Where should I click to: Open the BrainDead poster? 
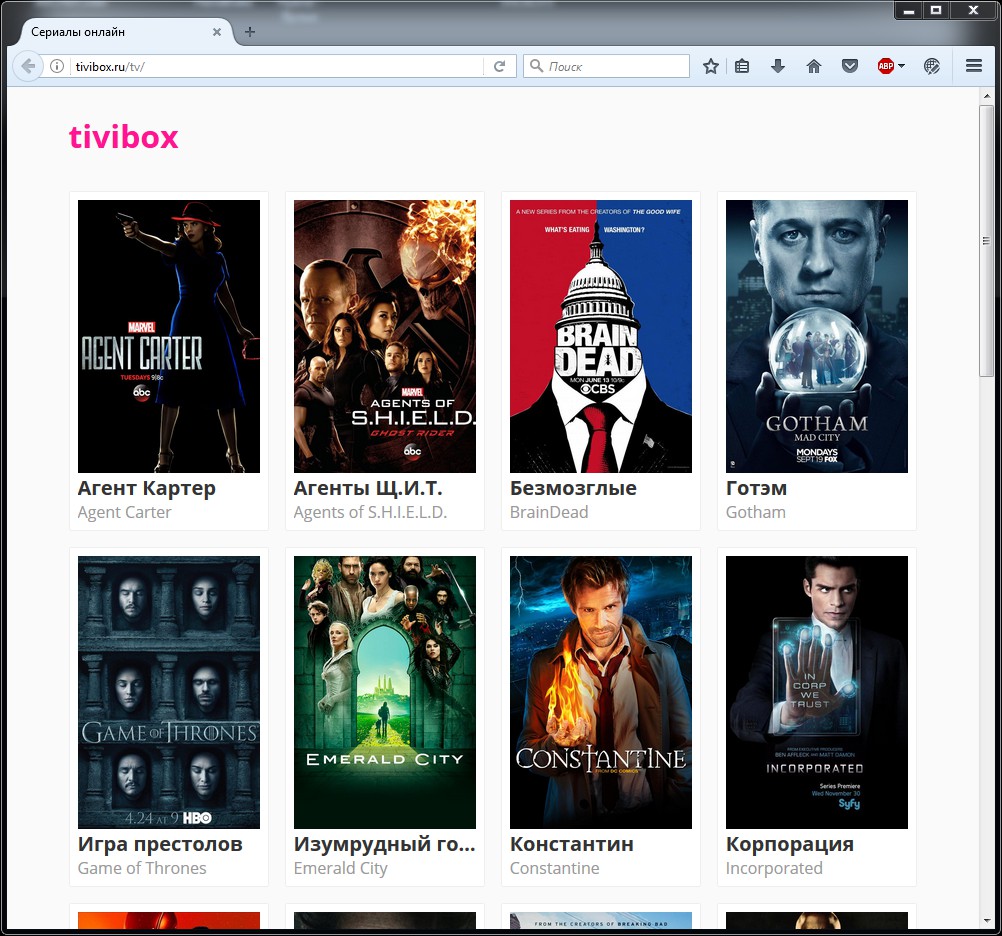point(601,336)
